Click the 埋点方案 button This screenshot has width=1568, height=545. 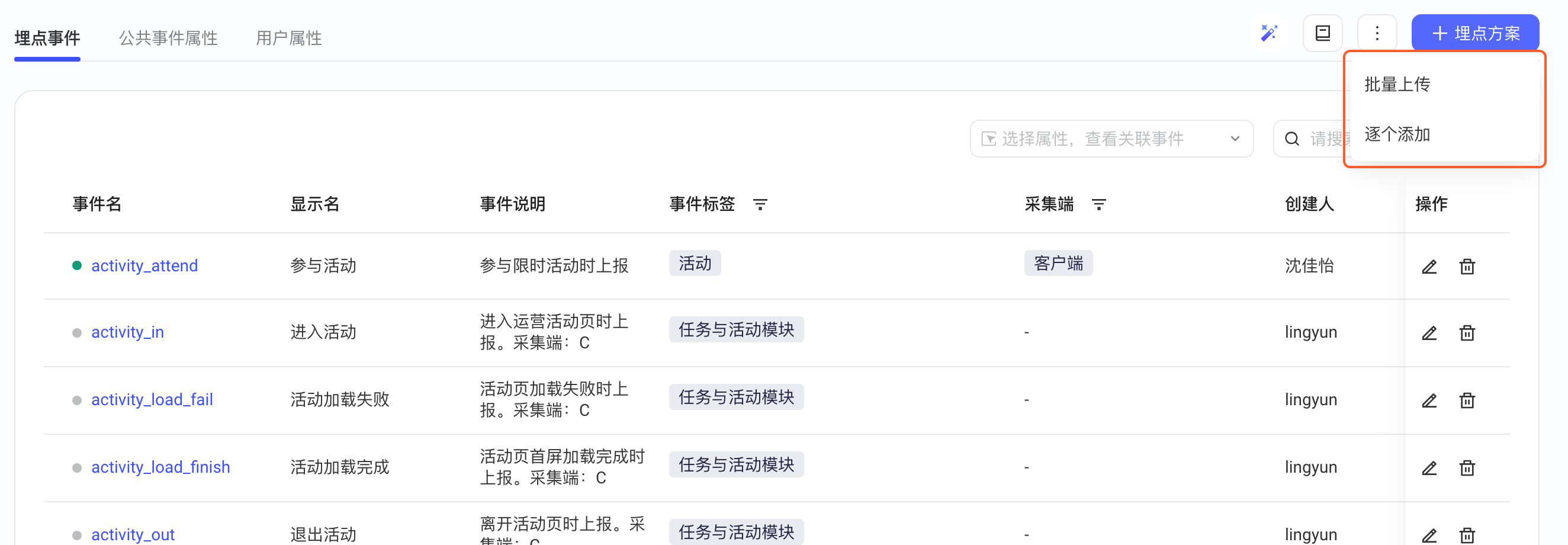[x=1475, y=33]
